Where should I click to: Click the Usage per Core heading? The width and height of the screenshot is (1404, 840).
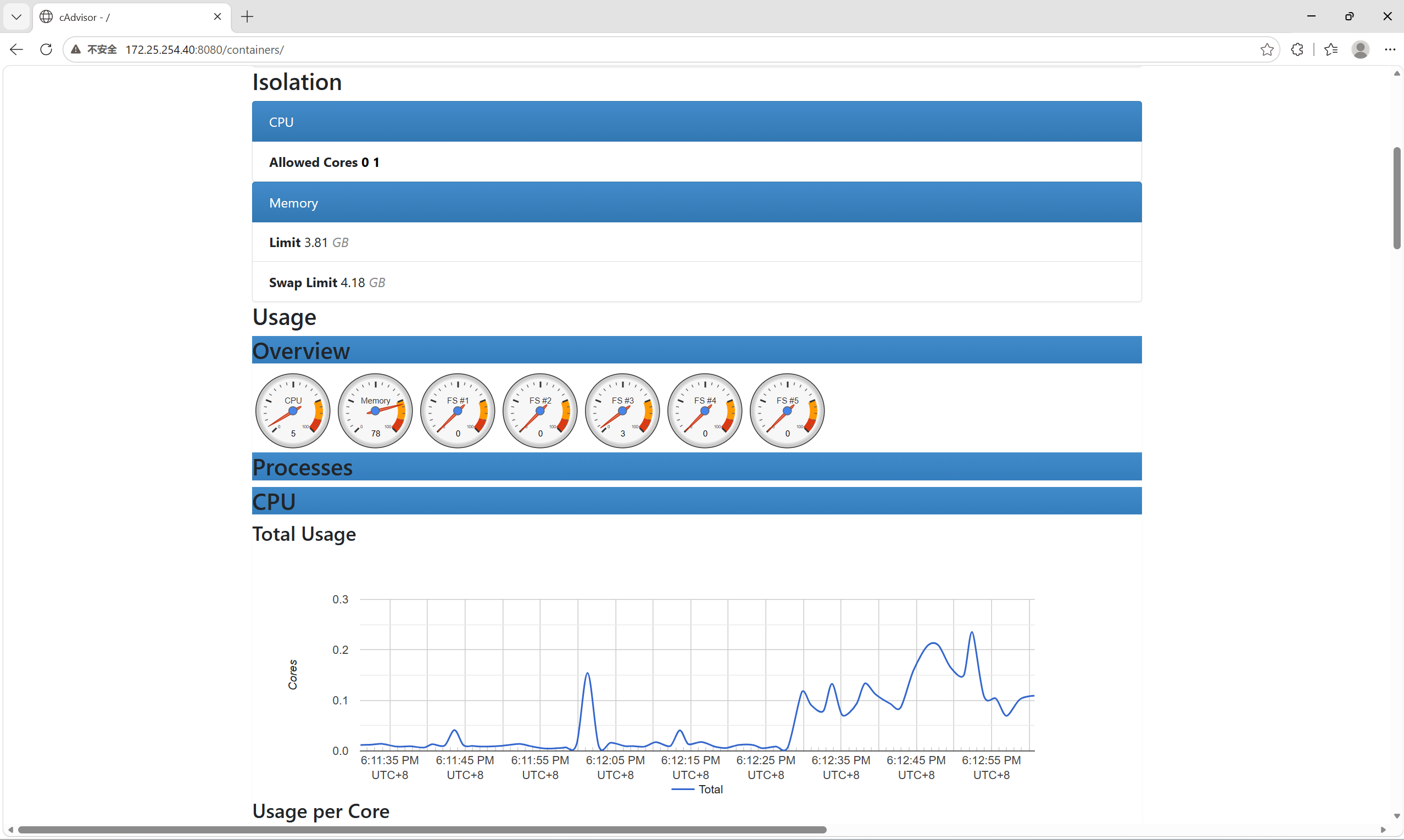[321, 811]
